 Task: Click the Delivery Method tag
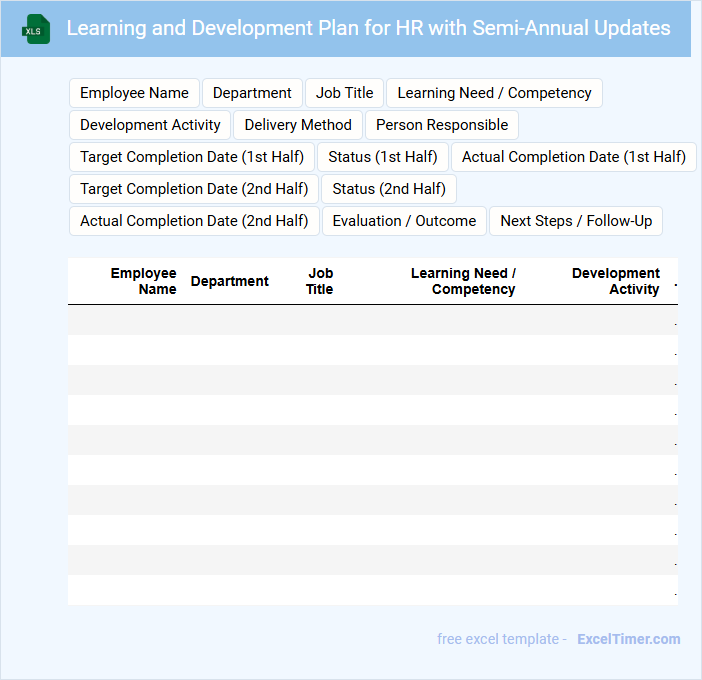coord(298,125)
